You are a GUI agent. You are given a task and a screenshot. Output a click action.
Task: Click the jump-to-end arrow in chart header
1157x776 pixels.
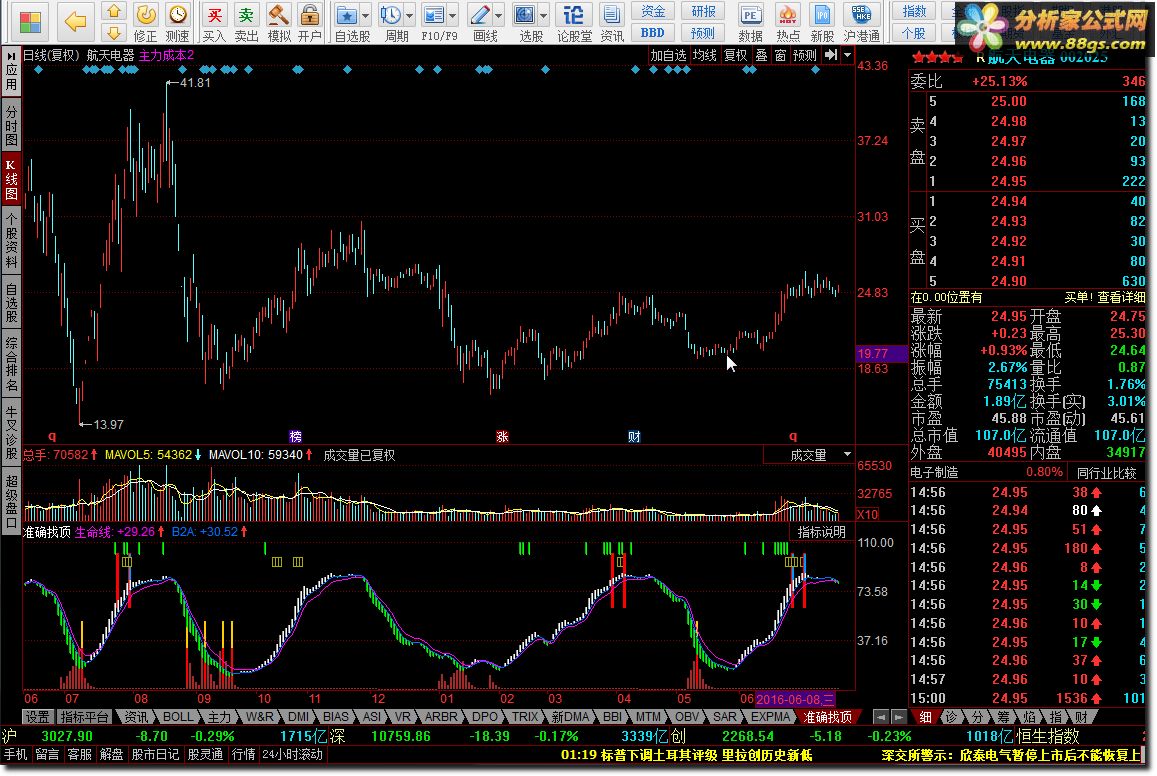point(831,55)
